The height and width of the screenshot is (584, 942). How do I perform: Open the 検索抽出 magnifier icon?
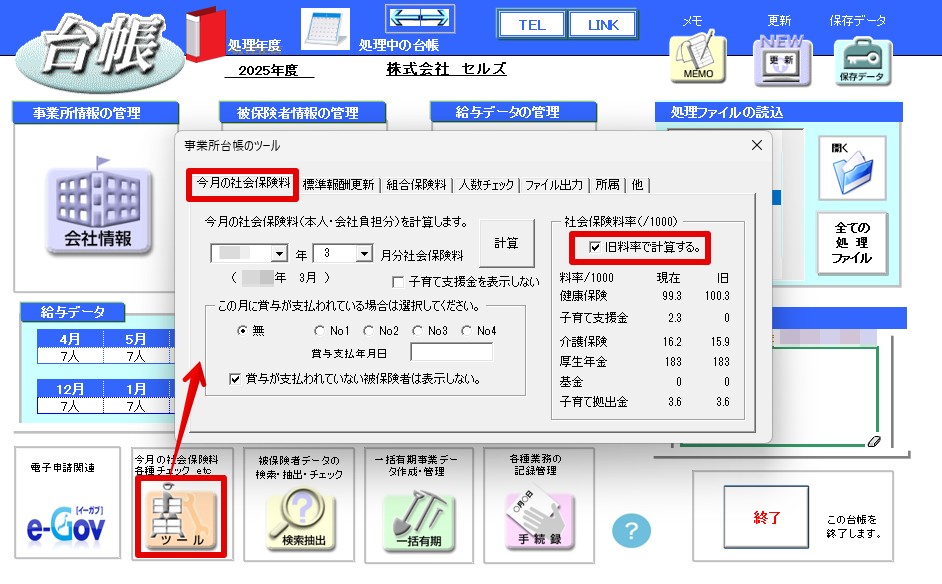tap(300, 518)
